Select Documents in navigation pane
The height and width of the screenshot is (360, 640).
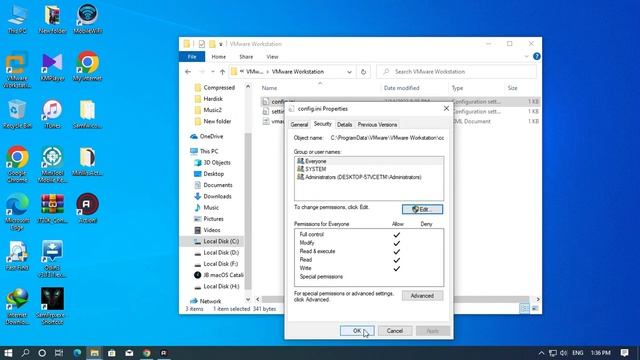click(213, 185)
